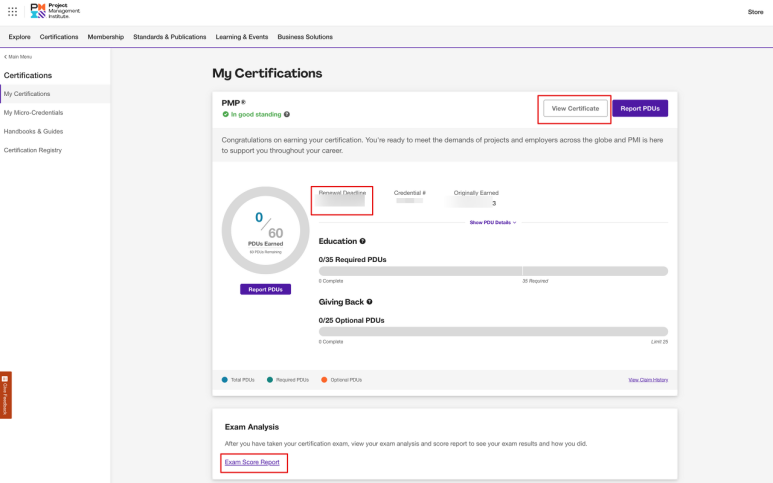Open the orange Give Feedback side tab
This screenshot has width=773, height=483.
pos(5,395)
